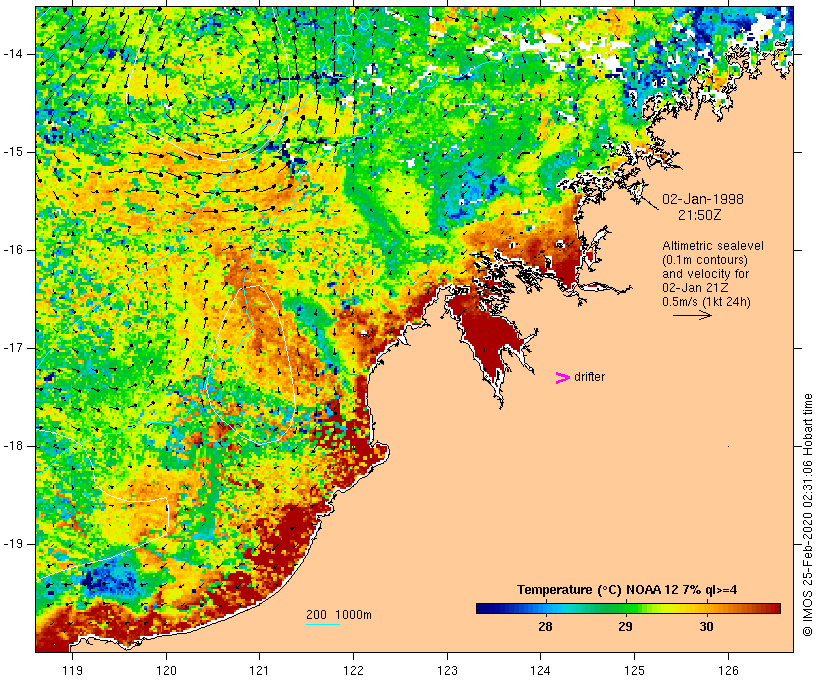820x680 pixels.
Task: Click the longitude label '122'
Action: coord(354,670)
